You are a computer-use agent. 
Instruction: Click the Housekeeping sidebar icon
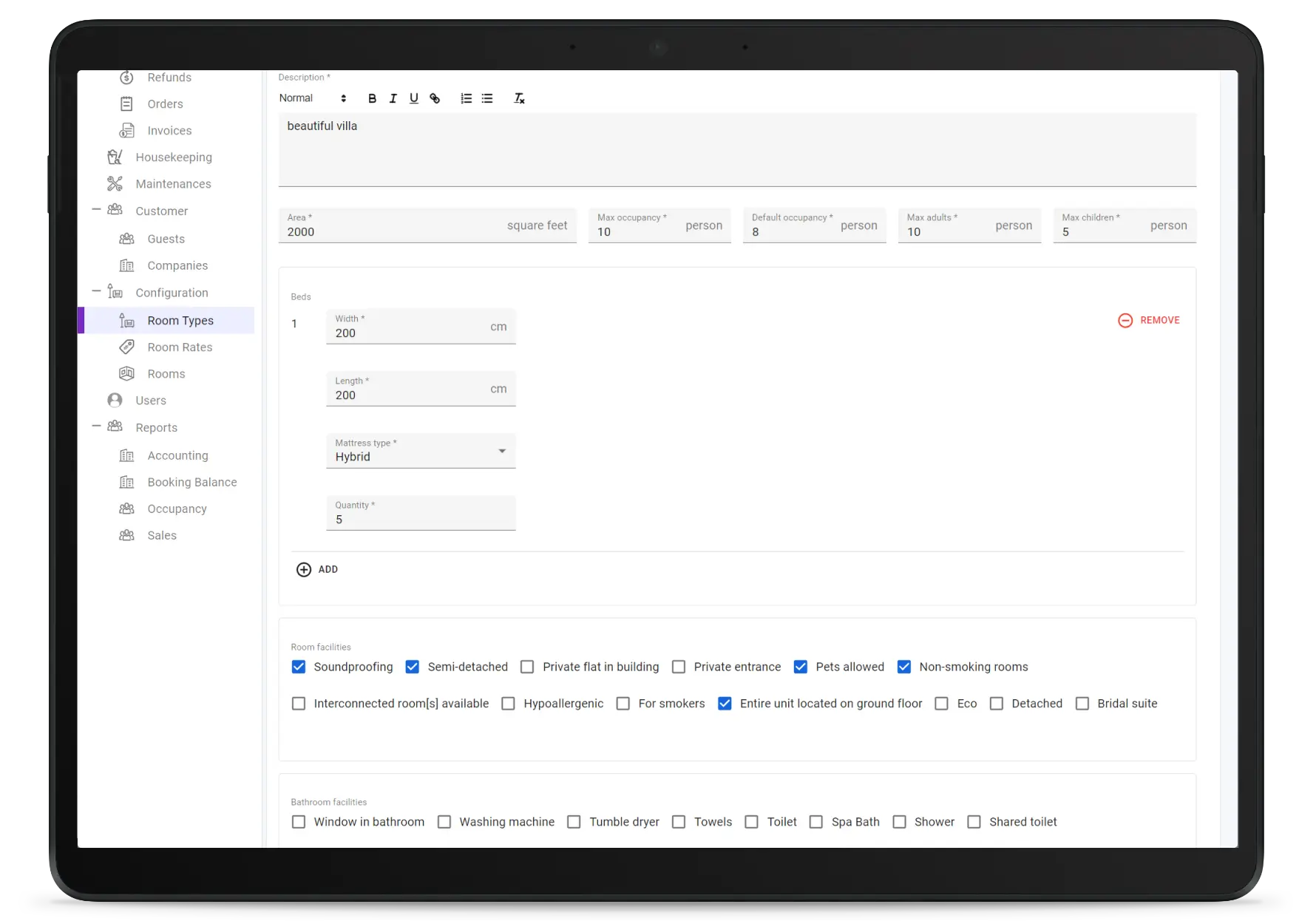(x=115, y=157)
